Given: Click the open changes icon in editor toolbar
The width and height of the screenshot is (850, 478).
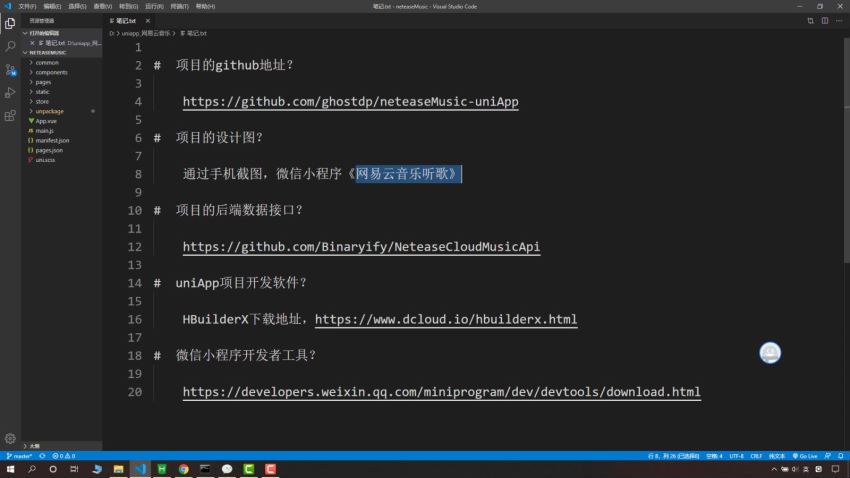Looking at the screenshot, I should point(810,21).
